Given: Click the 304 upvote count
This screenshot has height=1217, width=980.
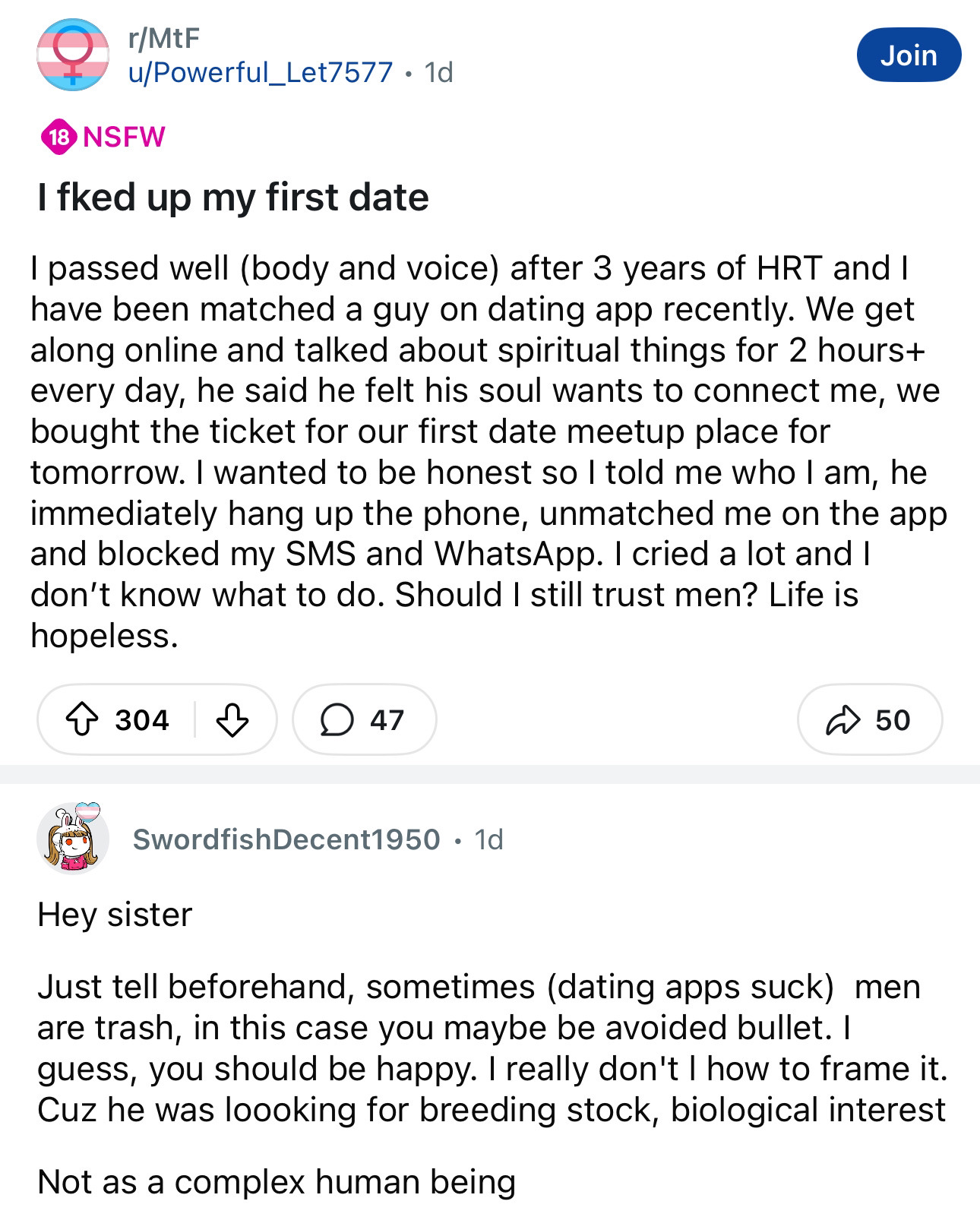Looking at the screenshot, I should 142,719.
